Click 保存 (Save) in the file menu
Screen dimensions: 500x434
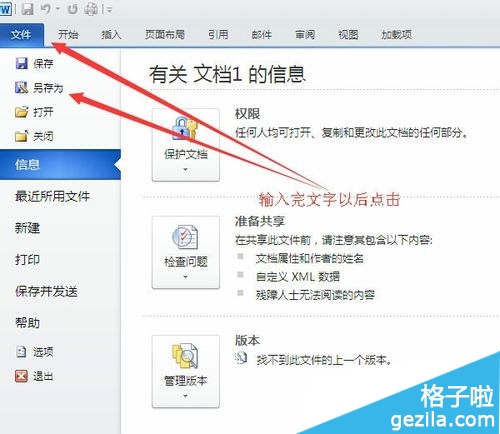(34, 63)
